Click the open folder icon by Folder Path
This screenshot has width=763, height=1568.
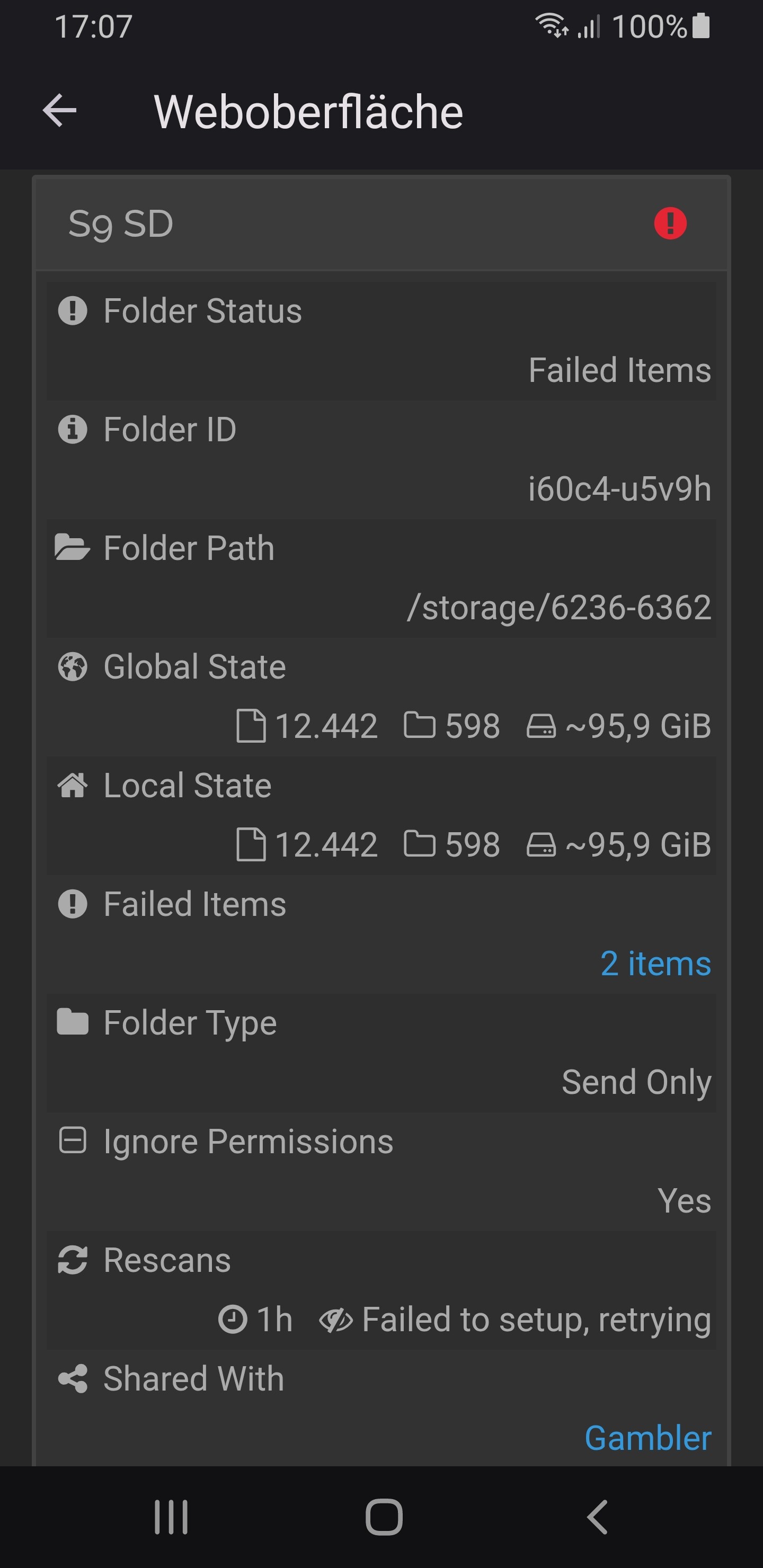[x=73, y=547]
